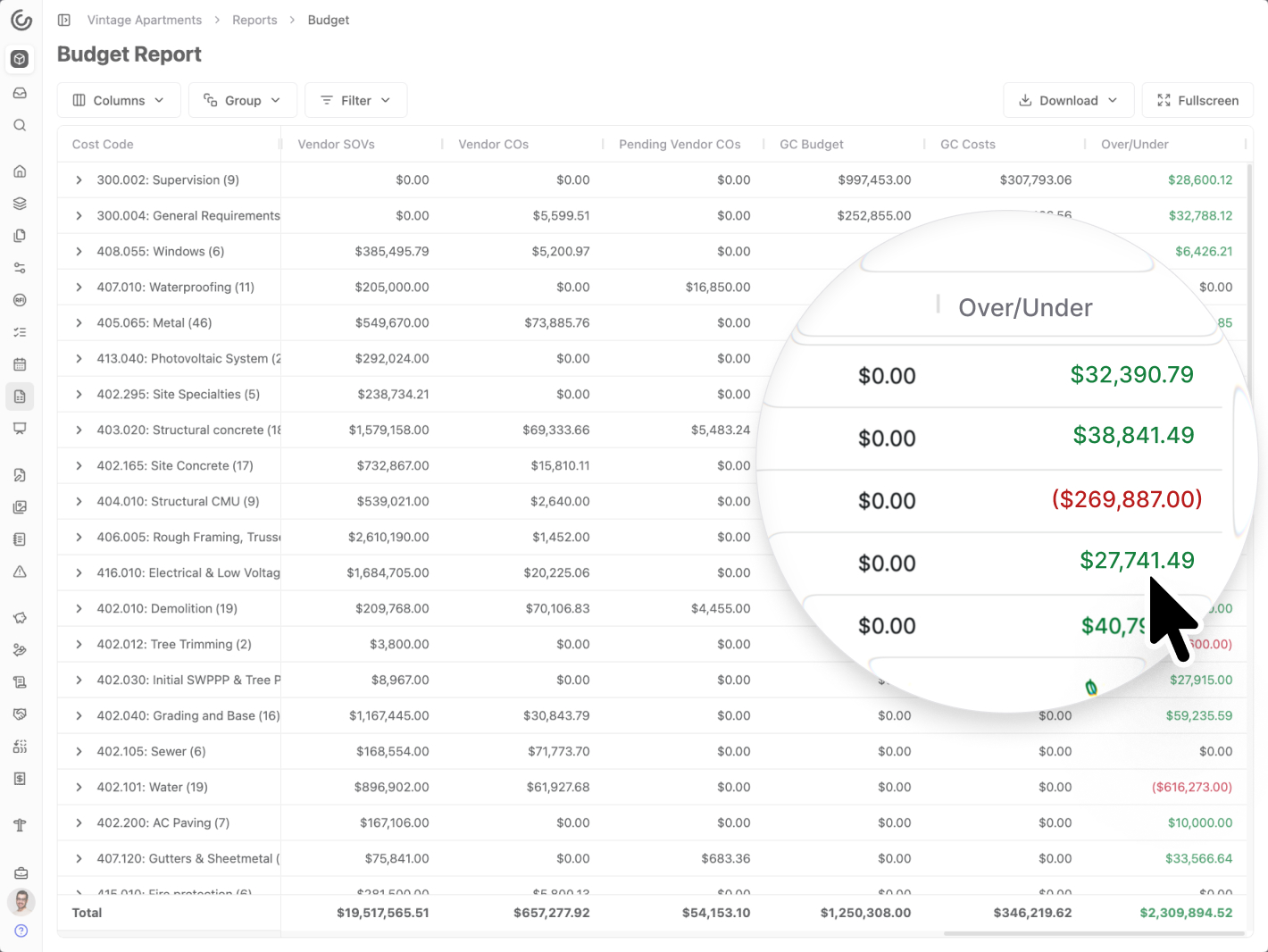Open the notebook log icon in sidebar
Viewport: 1268px width, 952px height.
click(x=20, y=539)
